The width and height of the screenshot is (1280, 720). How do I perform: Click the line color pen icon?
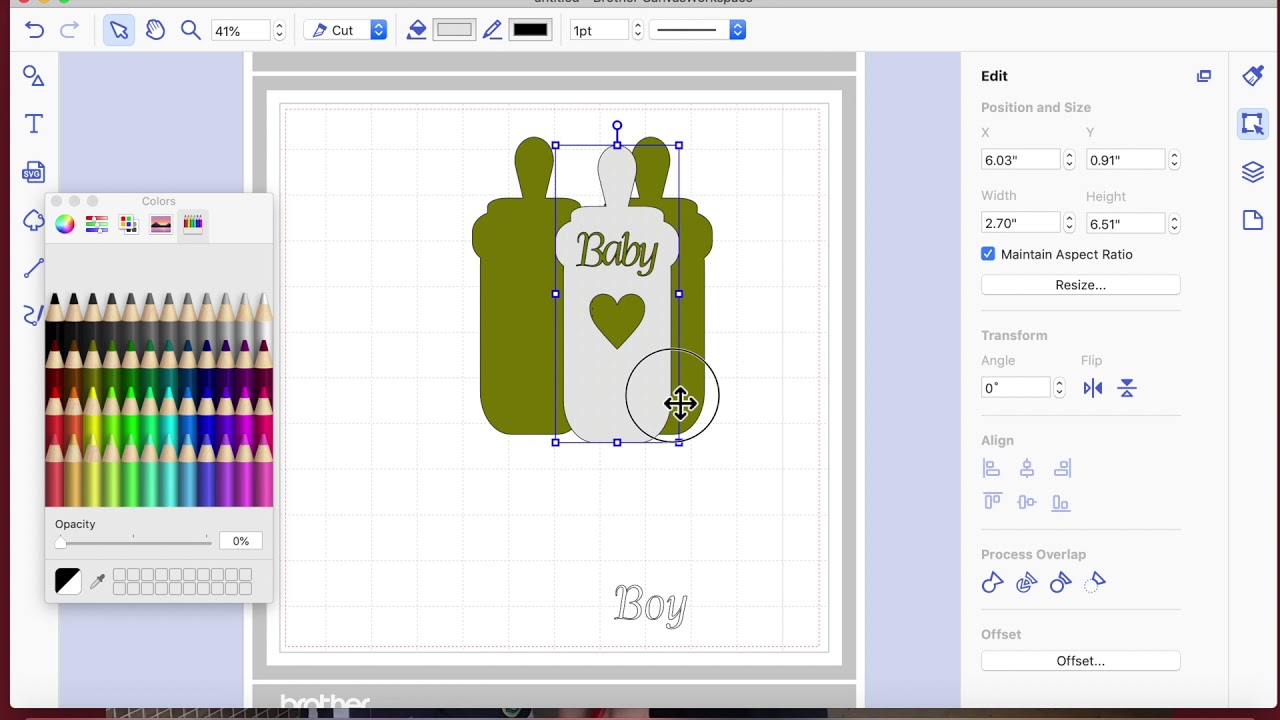pos(492,30)
